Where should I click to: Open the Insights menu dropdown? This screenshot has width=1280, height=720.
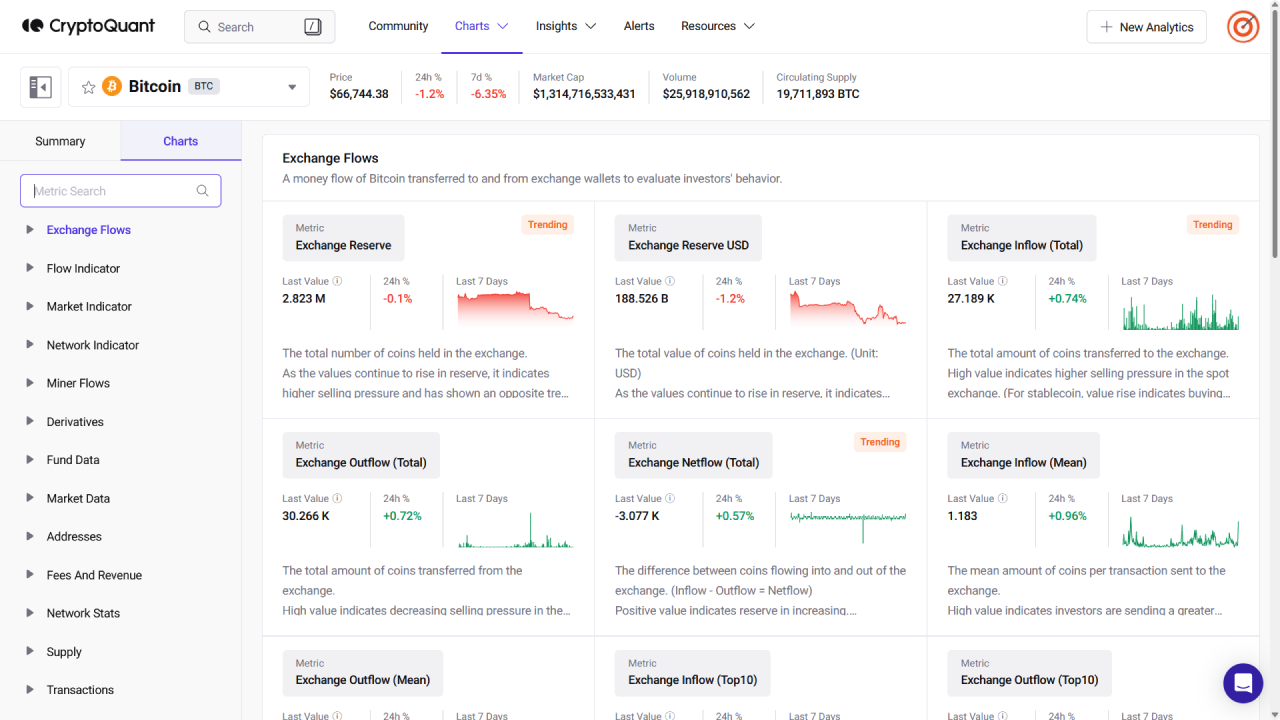pyautogui.click(x=566, y=26)
